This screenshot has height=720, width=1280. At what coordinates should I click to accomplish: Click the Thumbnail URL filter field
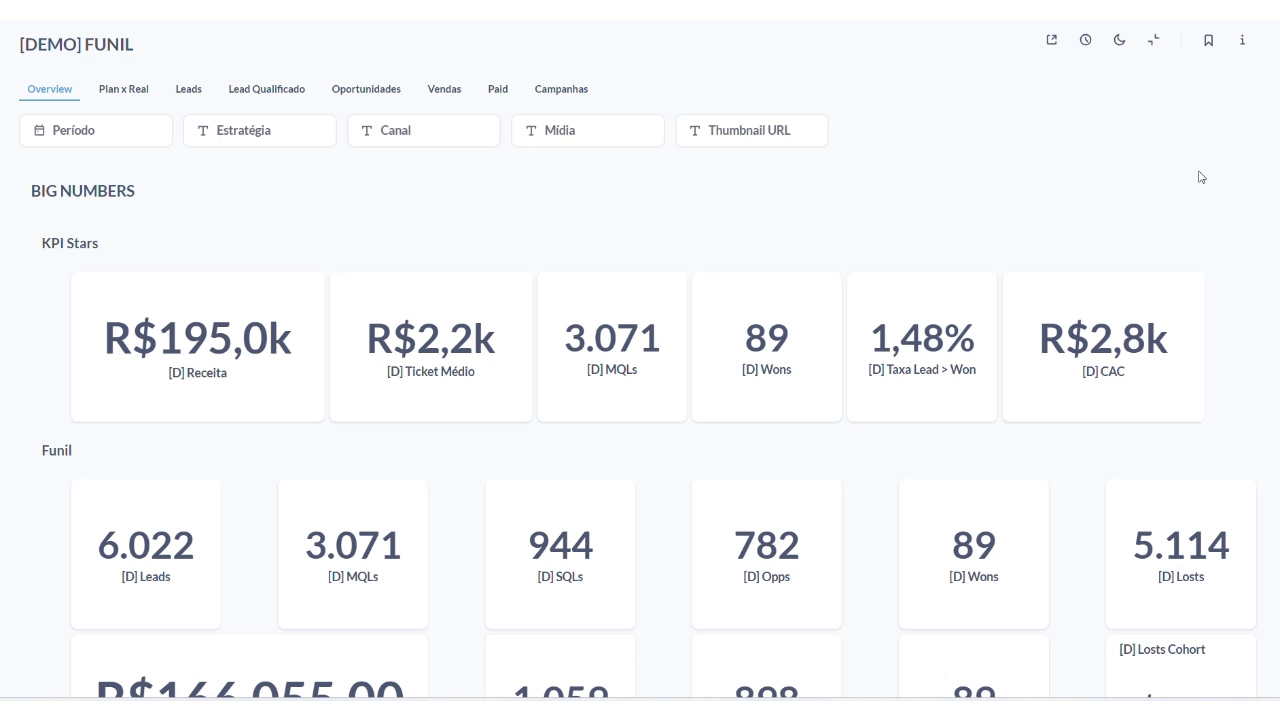tap(751, 131)
